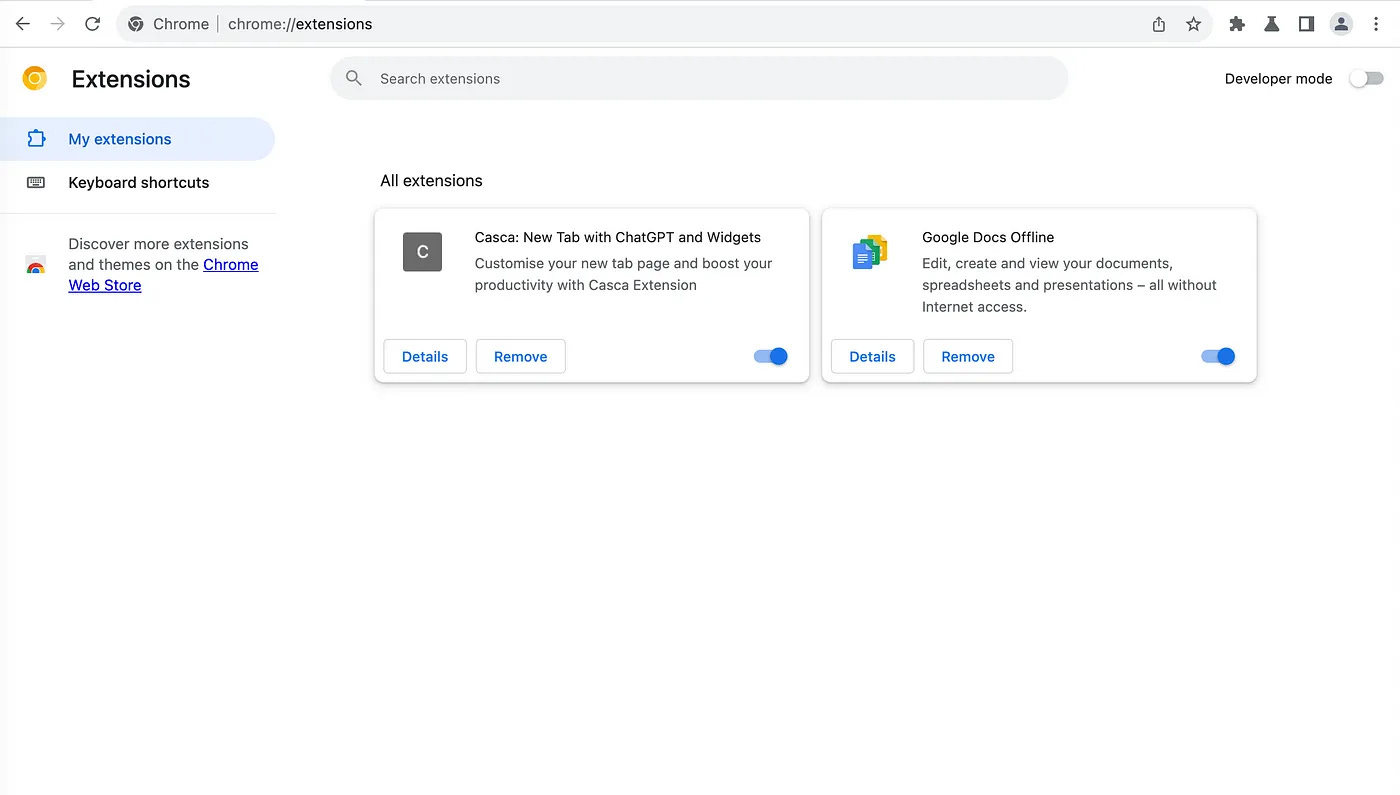Toggle the side panel icon
Screen dimensions: 1400x795
point(1306,24)
